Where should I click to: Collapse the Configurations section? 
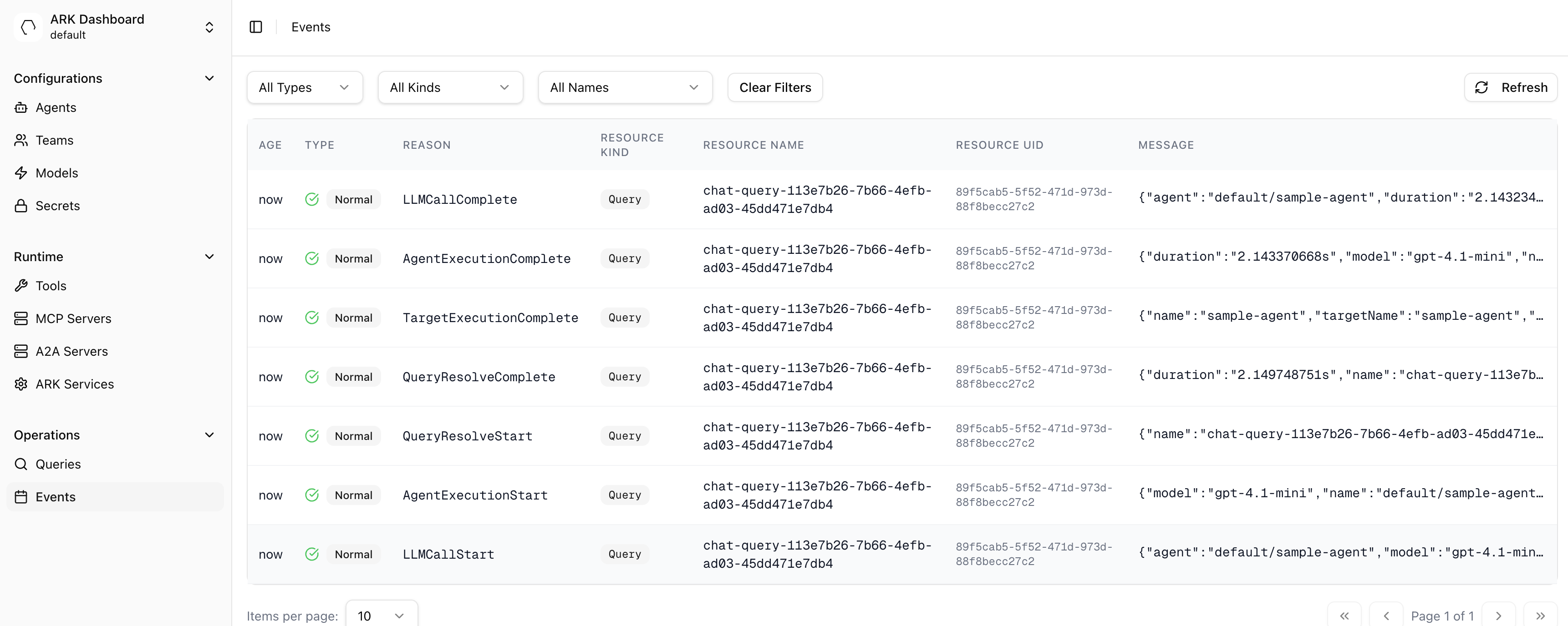(x=209, y=78)
